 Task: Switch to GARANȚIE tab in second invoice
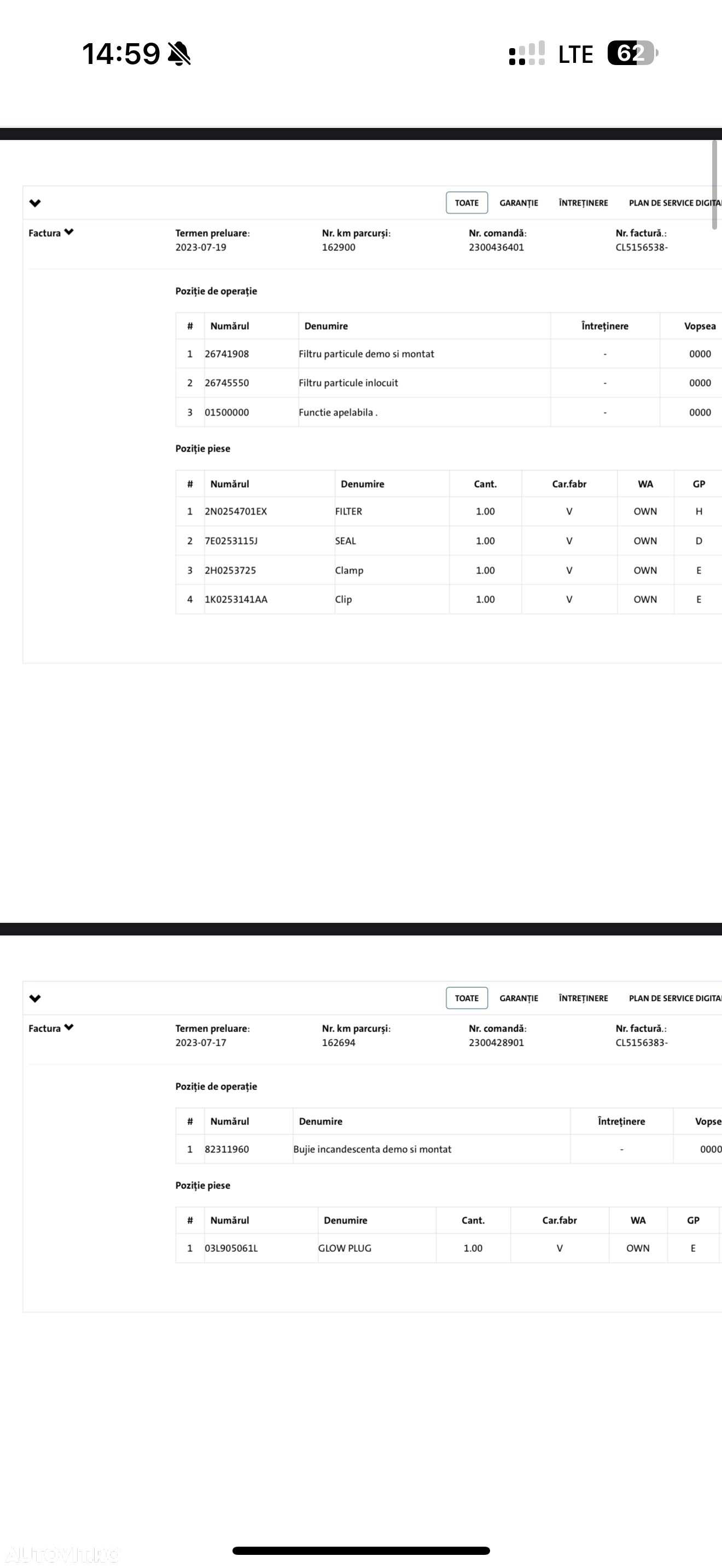pos(519,998)
